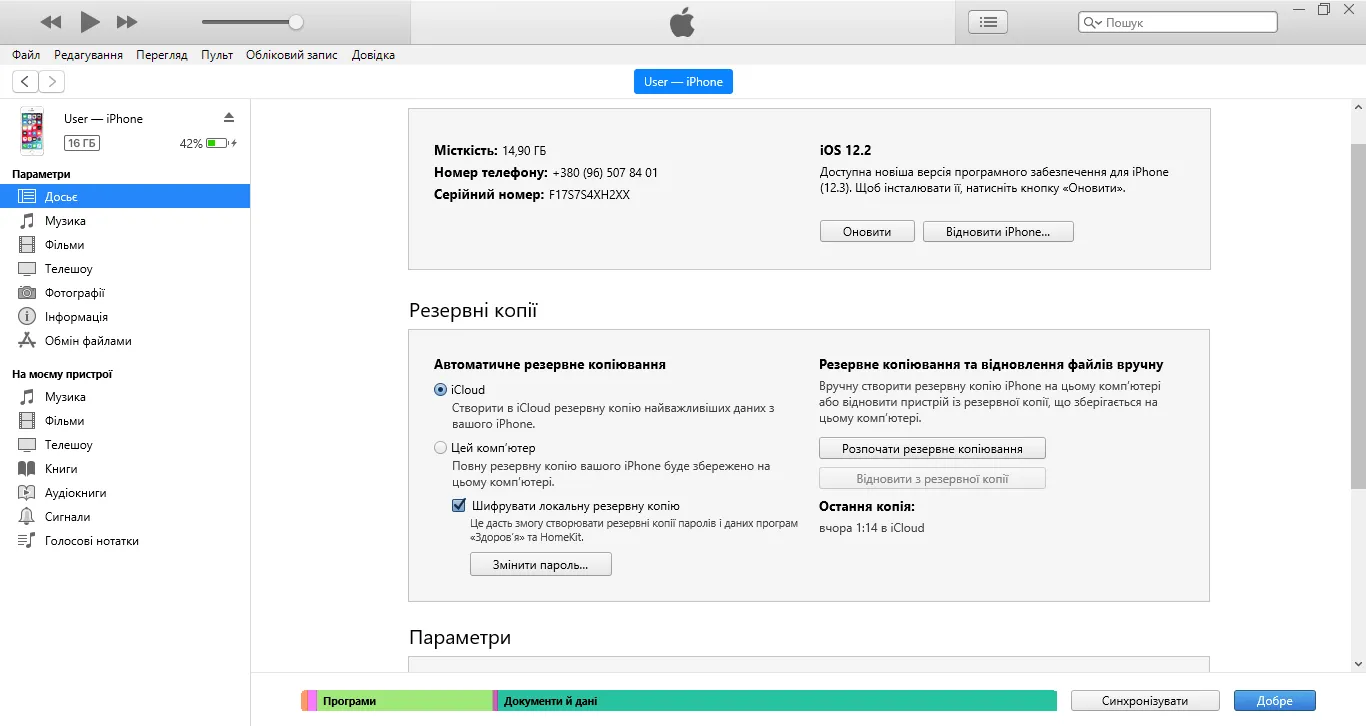This screenshot has width=1366, height=726.
Task: Open Фотографії camera icon in sidebar
Action: pos(27,293)
